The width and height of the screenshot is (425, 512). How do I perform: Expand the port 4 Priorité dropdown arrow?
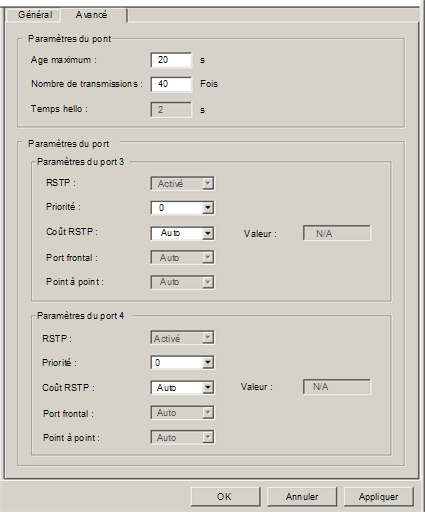[208, 362]
